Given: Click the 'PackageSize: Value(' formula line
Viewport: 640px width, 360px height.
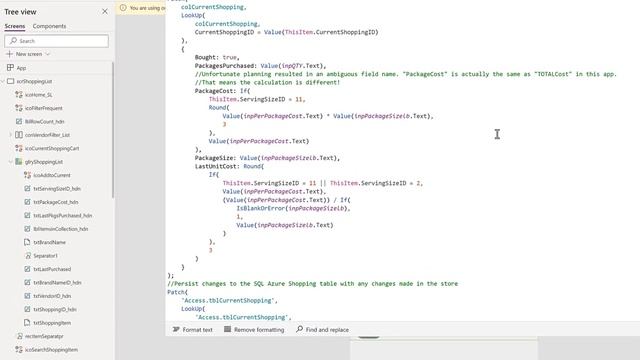Looking at the screenshot, I should 267,158.
